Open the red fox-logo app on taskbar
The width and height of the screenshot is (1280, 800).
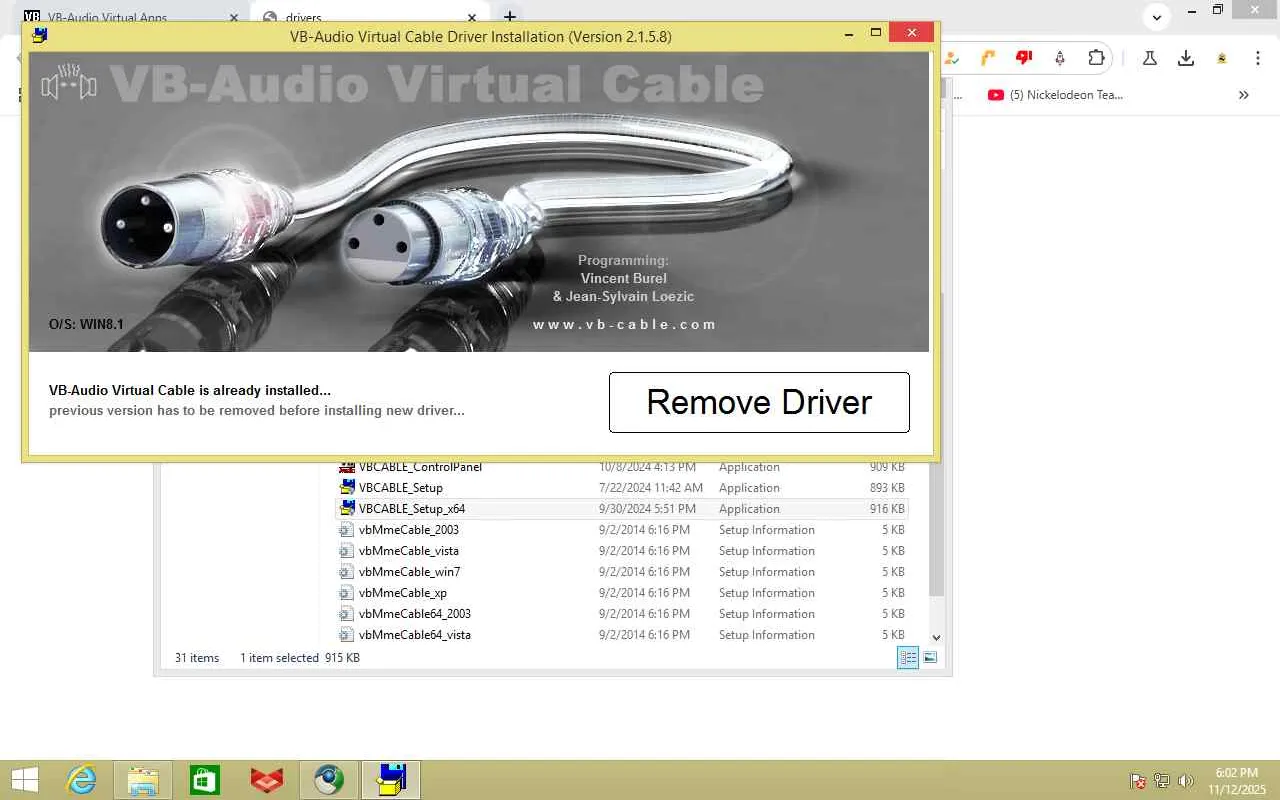[x=267, y=780]
